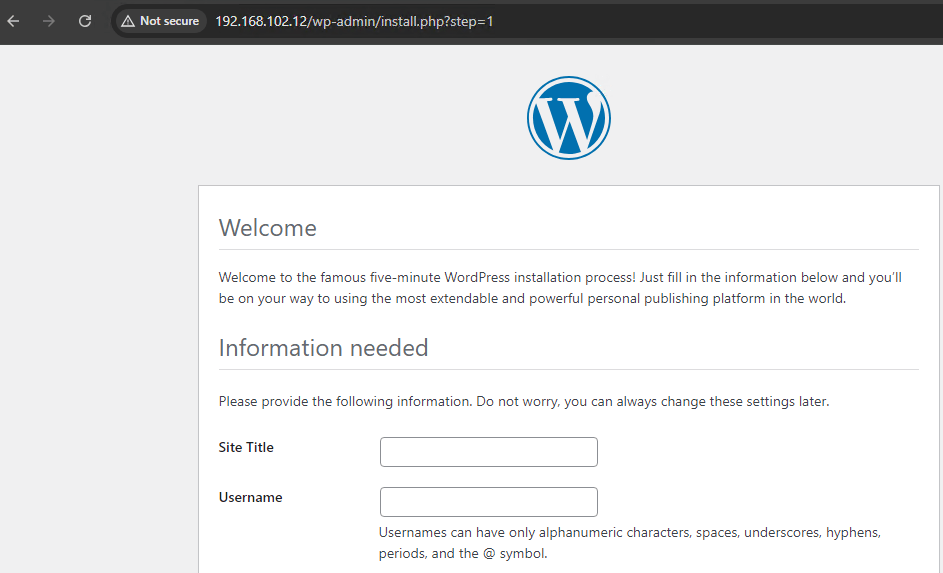Reload the WordPress install page
The width and height of the screenshot is (943, 573).
pos(85,21)
